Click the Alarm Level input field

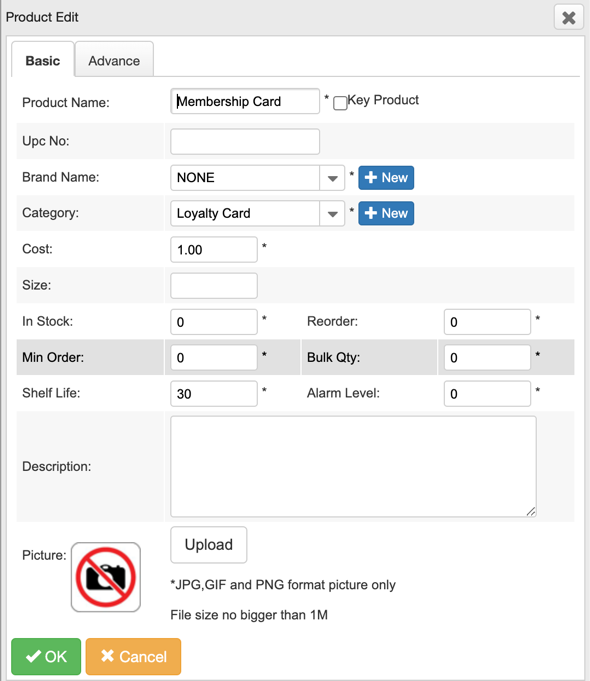[x=487, y=393]
